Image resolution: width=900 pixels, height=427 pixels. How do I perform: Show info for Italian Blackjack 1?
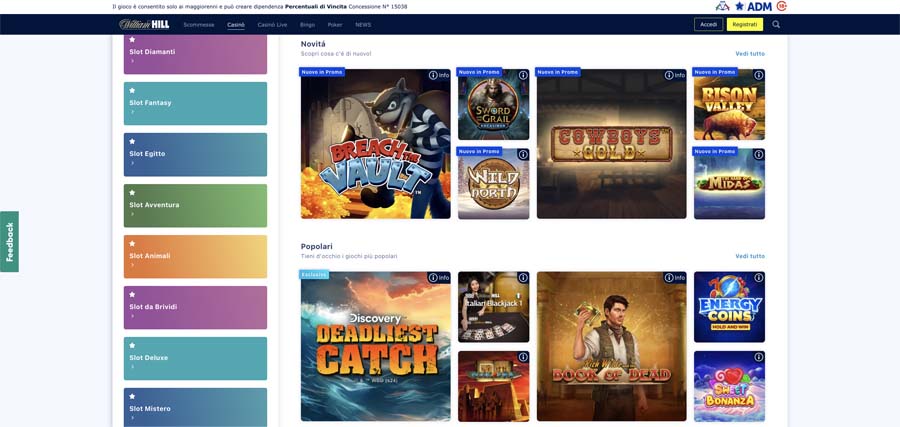[523, 278]
